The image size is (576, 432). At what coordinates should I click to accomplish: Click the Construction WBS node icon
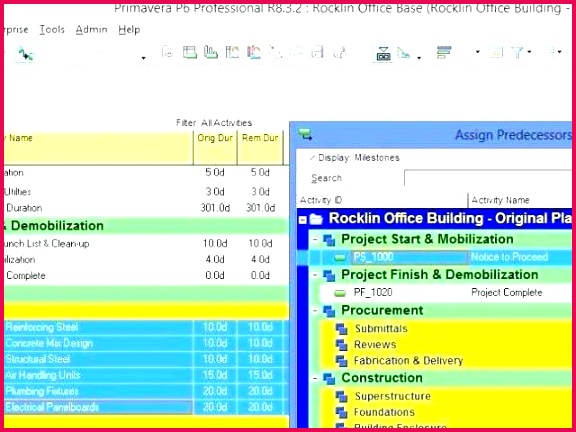click(329, 379)
